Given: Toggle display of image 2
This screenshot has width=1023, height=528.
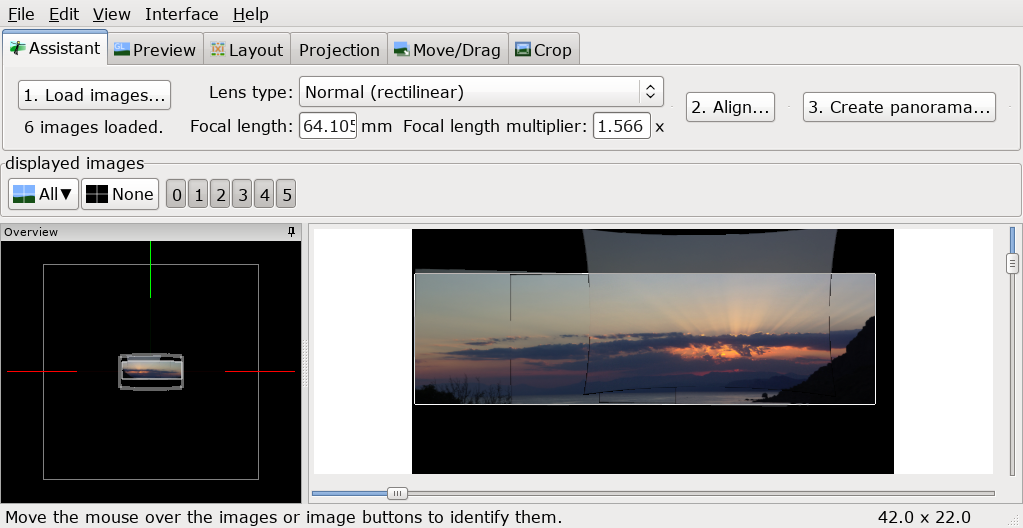Looking at the screenshot, I should tap(220, 194).
